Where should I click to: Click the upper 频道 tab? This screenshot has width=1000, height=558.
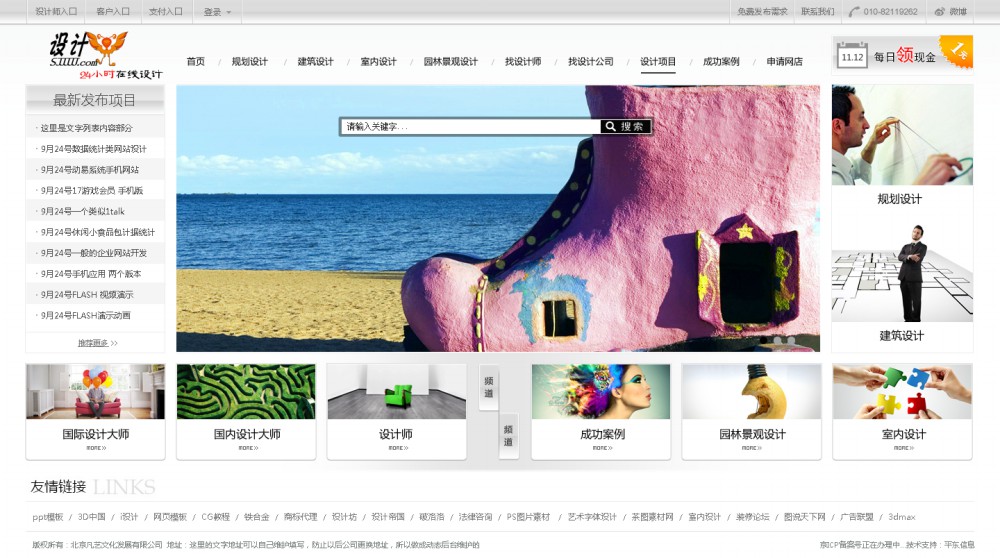(x=489, y=387)
